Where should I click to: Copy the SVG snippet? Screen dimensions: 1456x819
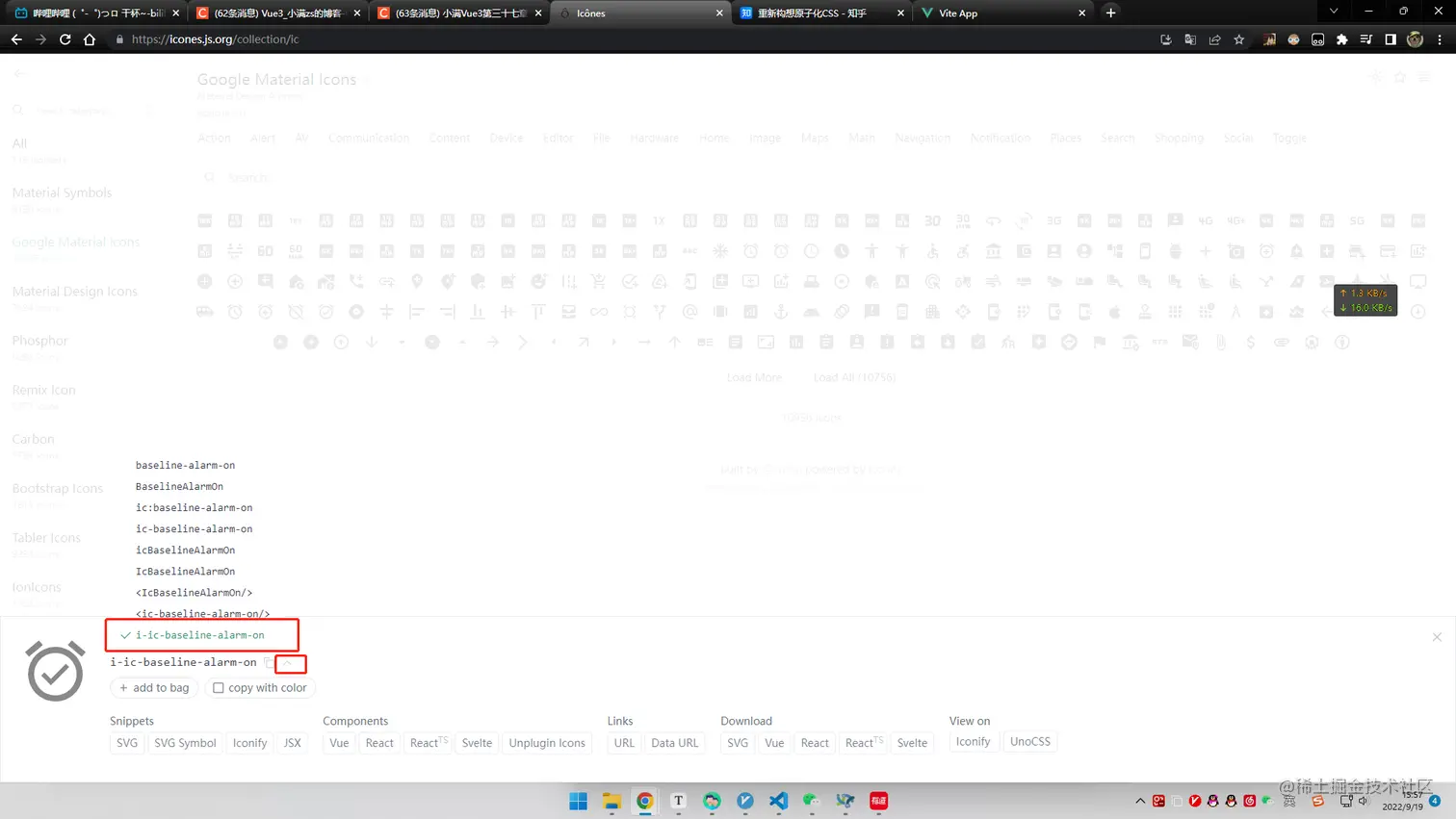(x=127, y=743)
